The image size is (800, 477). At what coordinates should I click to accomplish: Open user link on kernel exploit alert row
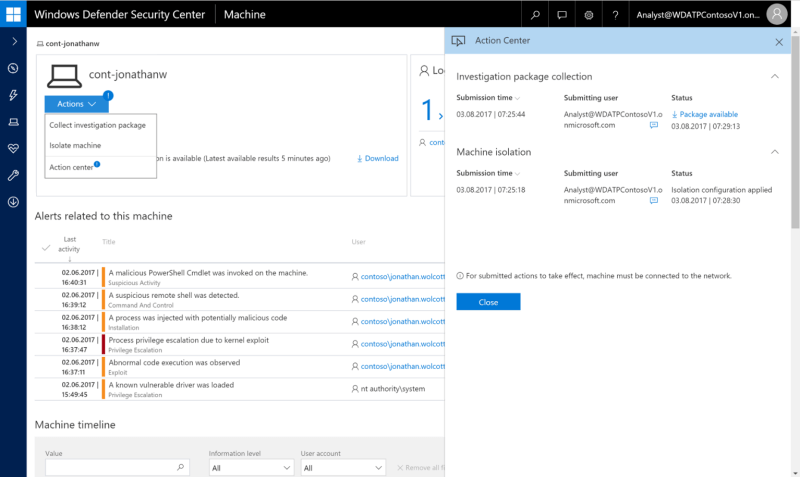pos(403,344)
